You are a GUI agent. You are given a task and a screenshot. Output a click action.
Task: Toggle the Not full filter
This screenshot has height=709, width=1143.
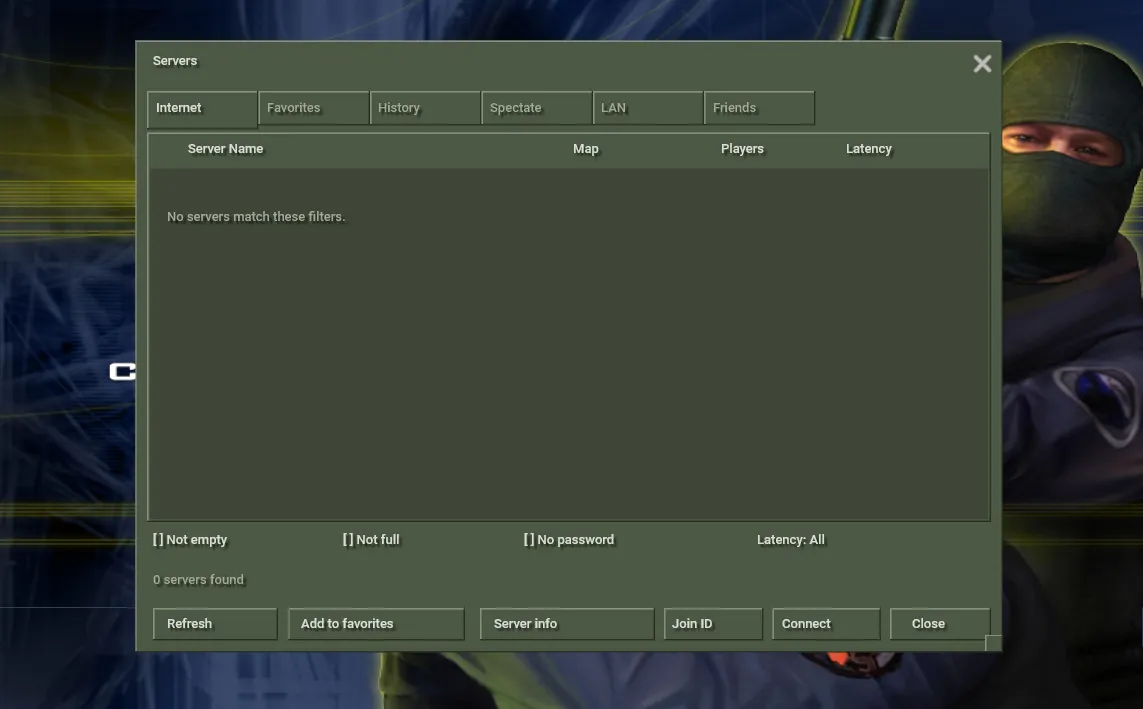(x=371, y=540)
